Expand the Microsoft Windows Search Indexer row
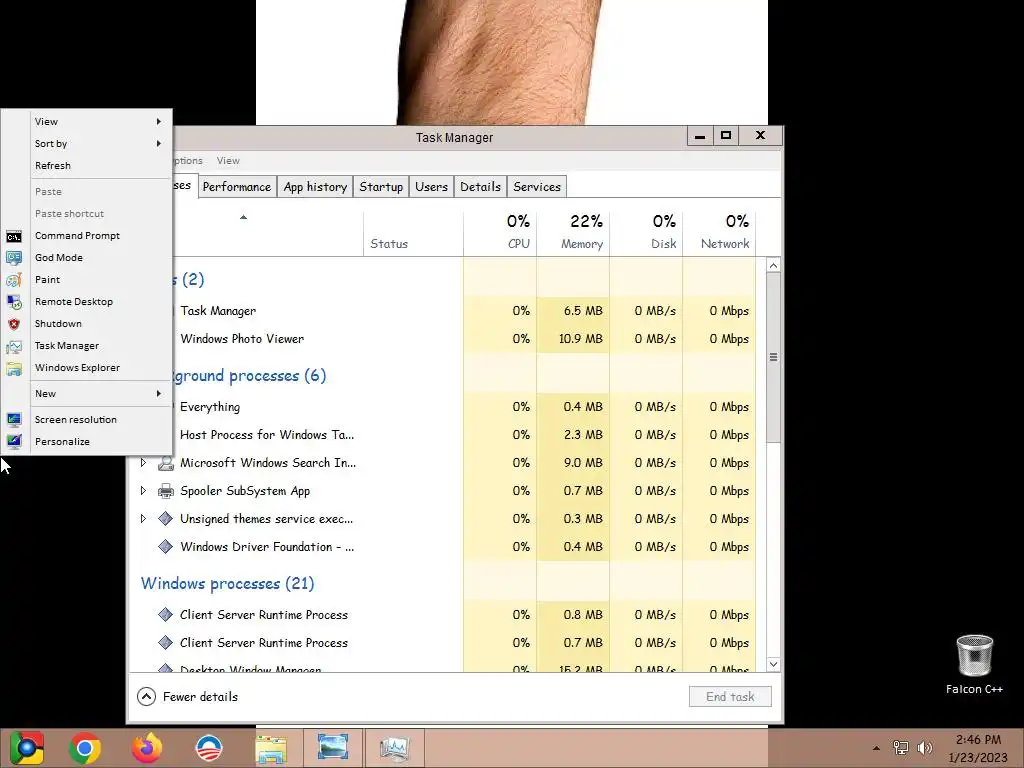 coord(143,463)
